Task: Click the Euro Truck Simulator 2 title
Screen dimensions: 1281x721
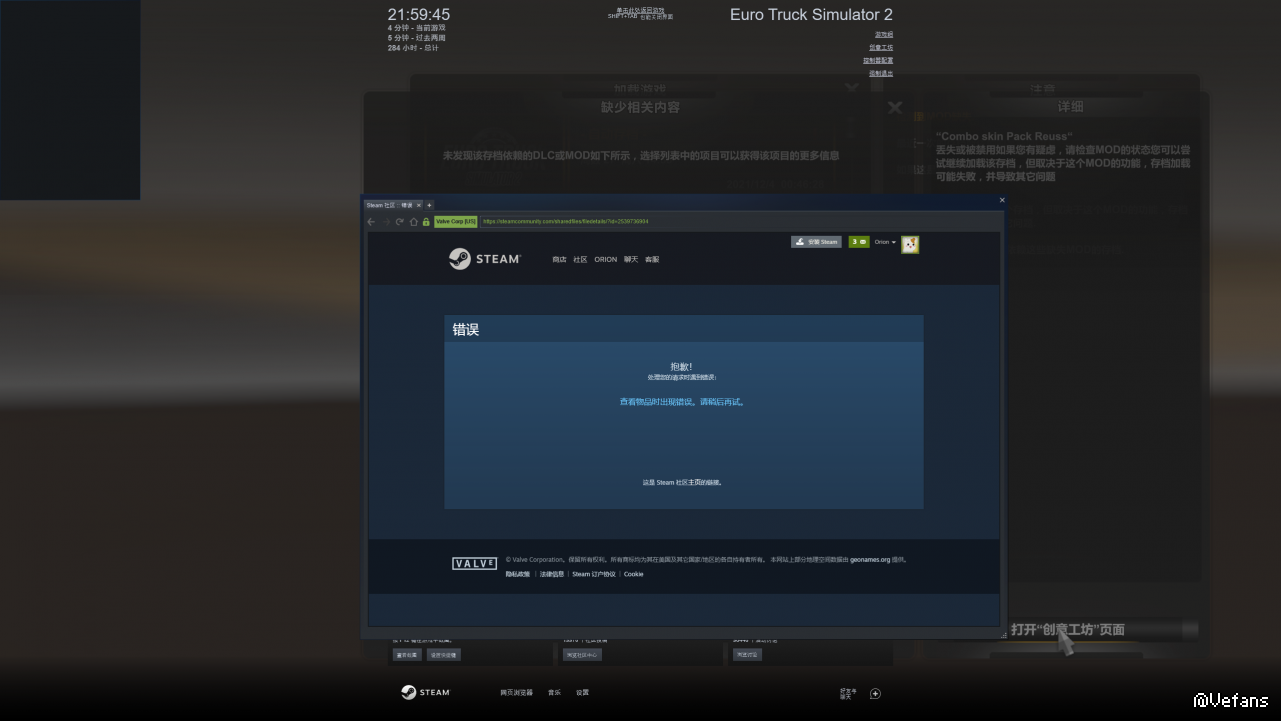Action: [x=811, y=15]
